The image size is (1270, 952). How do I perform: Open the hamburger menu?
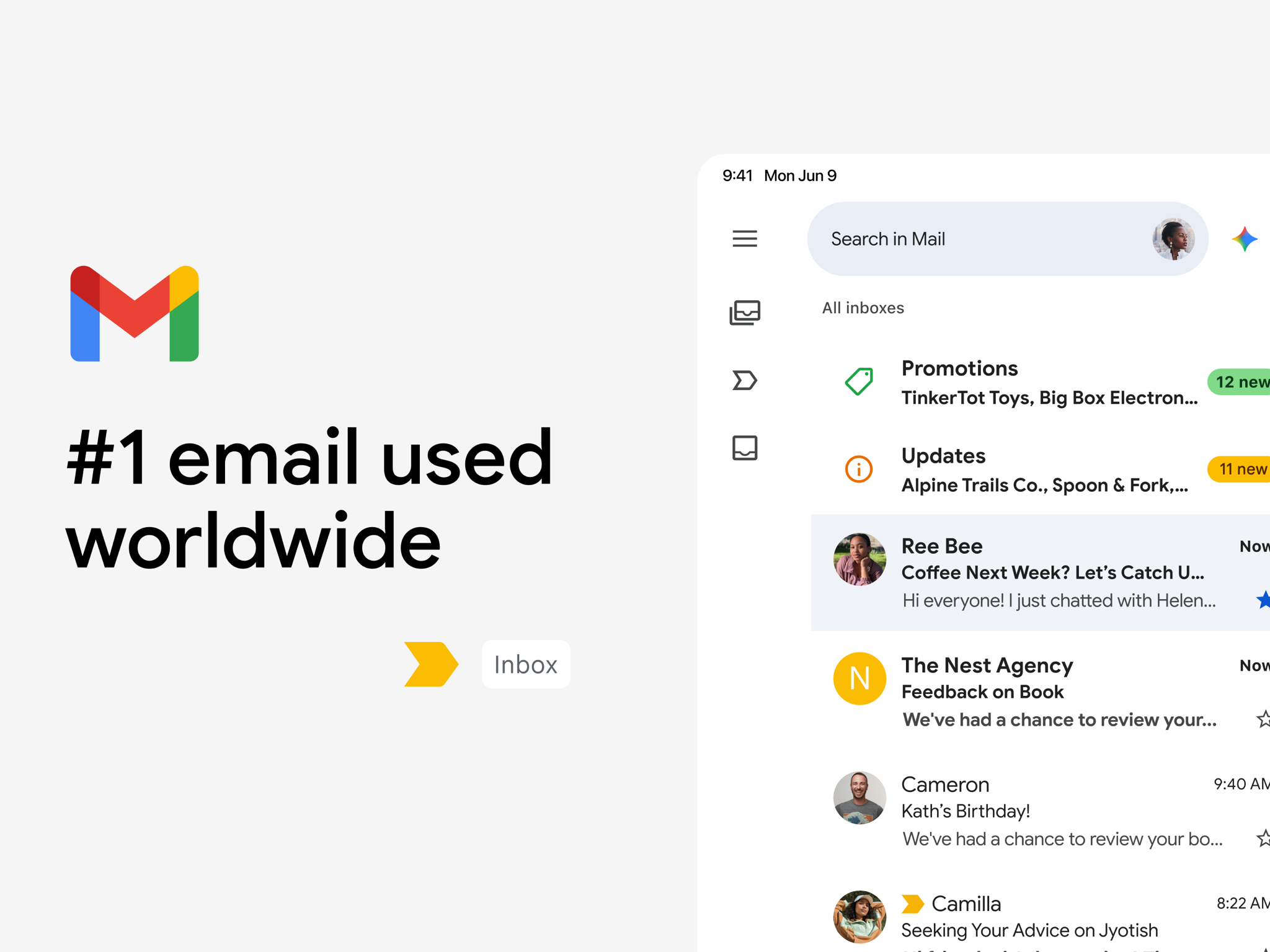click(744, 239)
